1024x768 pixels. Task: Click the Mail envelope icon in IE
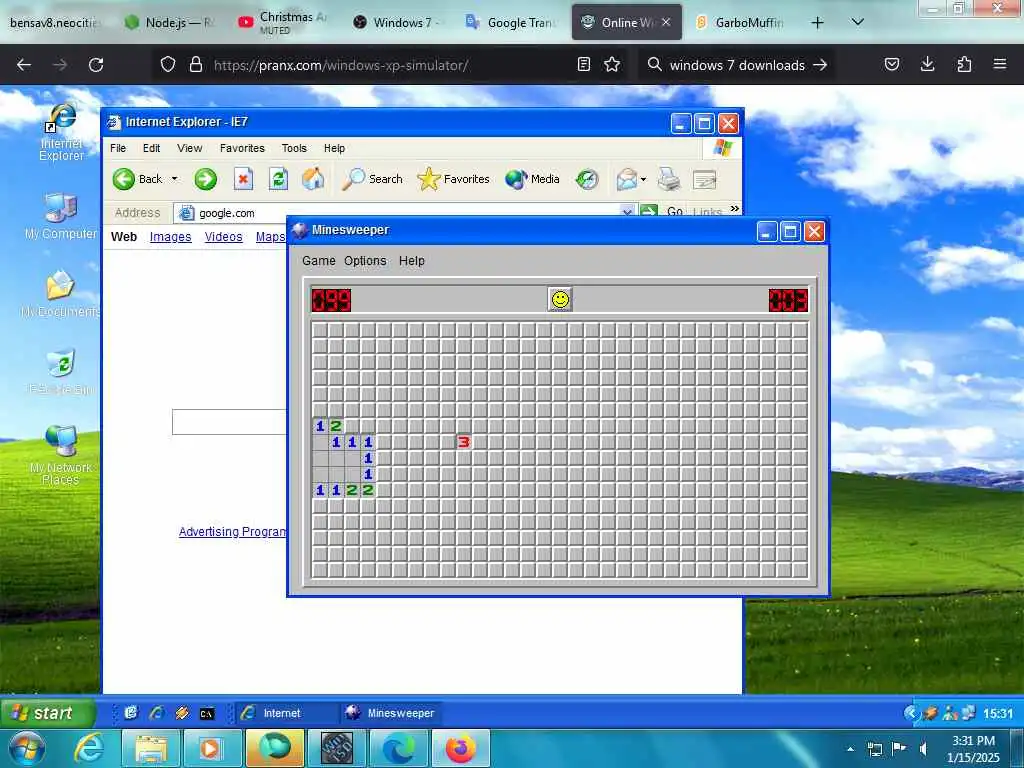(x=626, y=179)
